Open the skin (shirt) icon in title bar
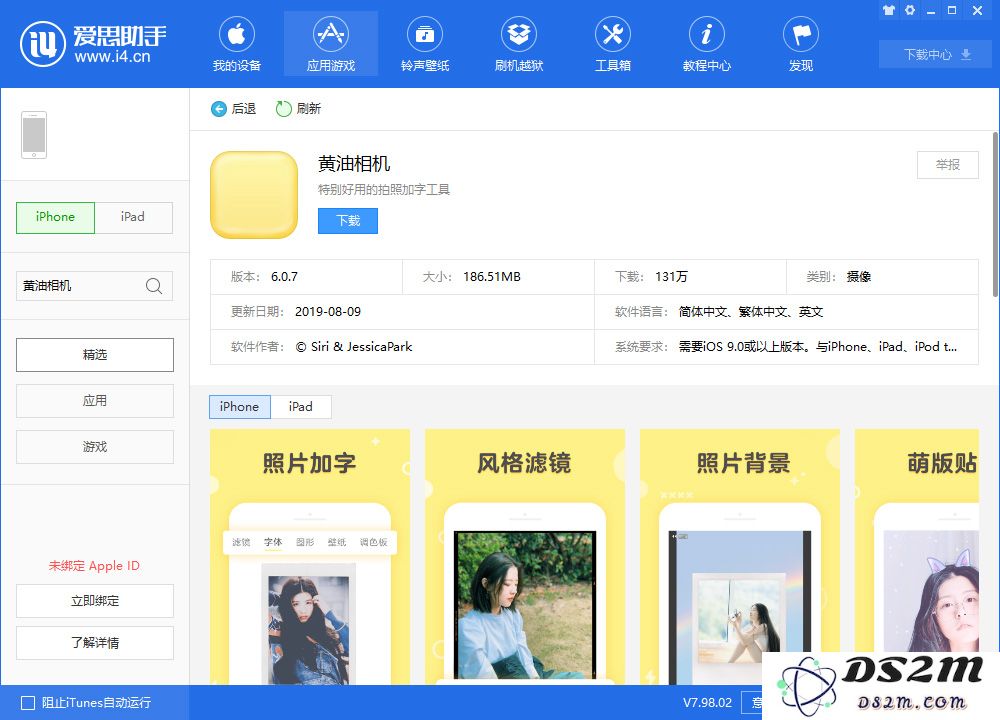 [x=888, y=10]
